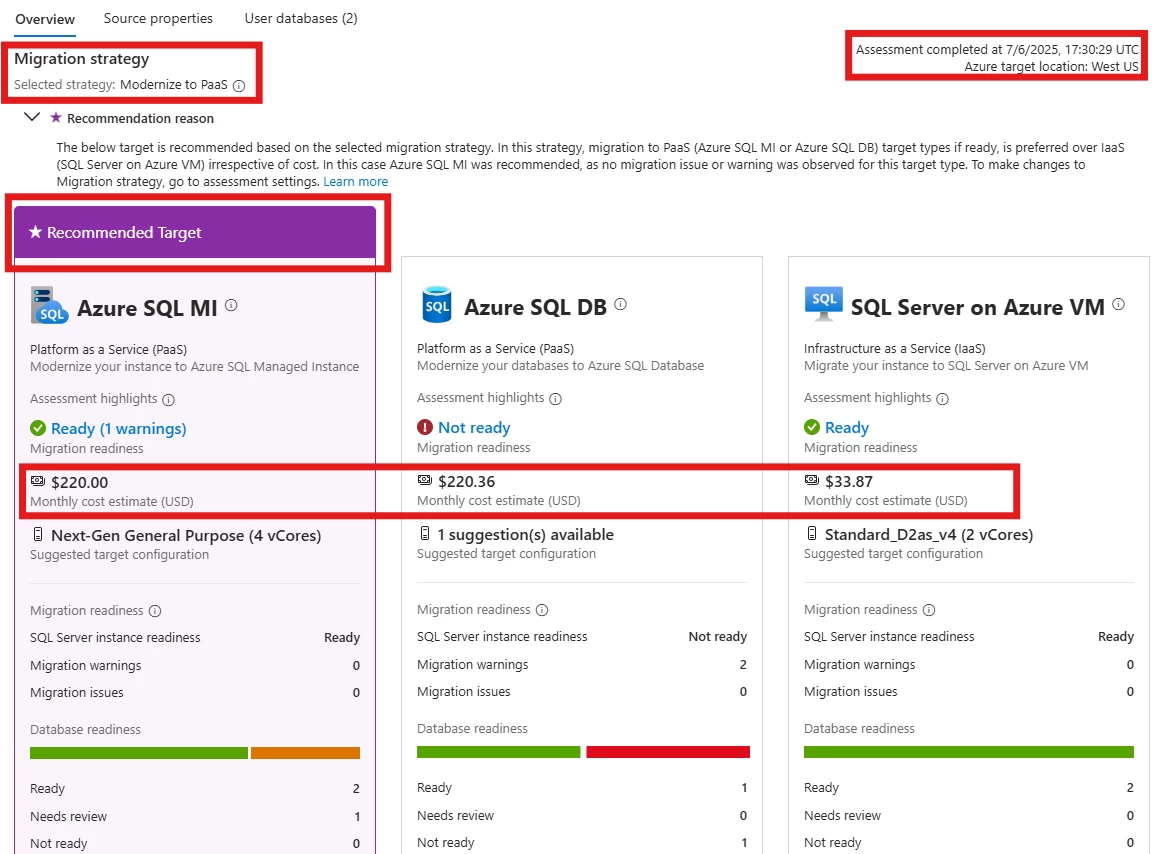Click SQL Server on Azure VM card title
Image resolution: width=1162 pixels, height=854 pixels.
(x=977, y=307)
